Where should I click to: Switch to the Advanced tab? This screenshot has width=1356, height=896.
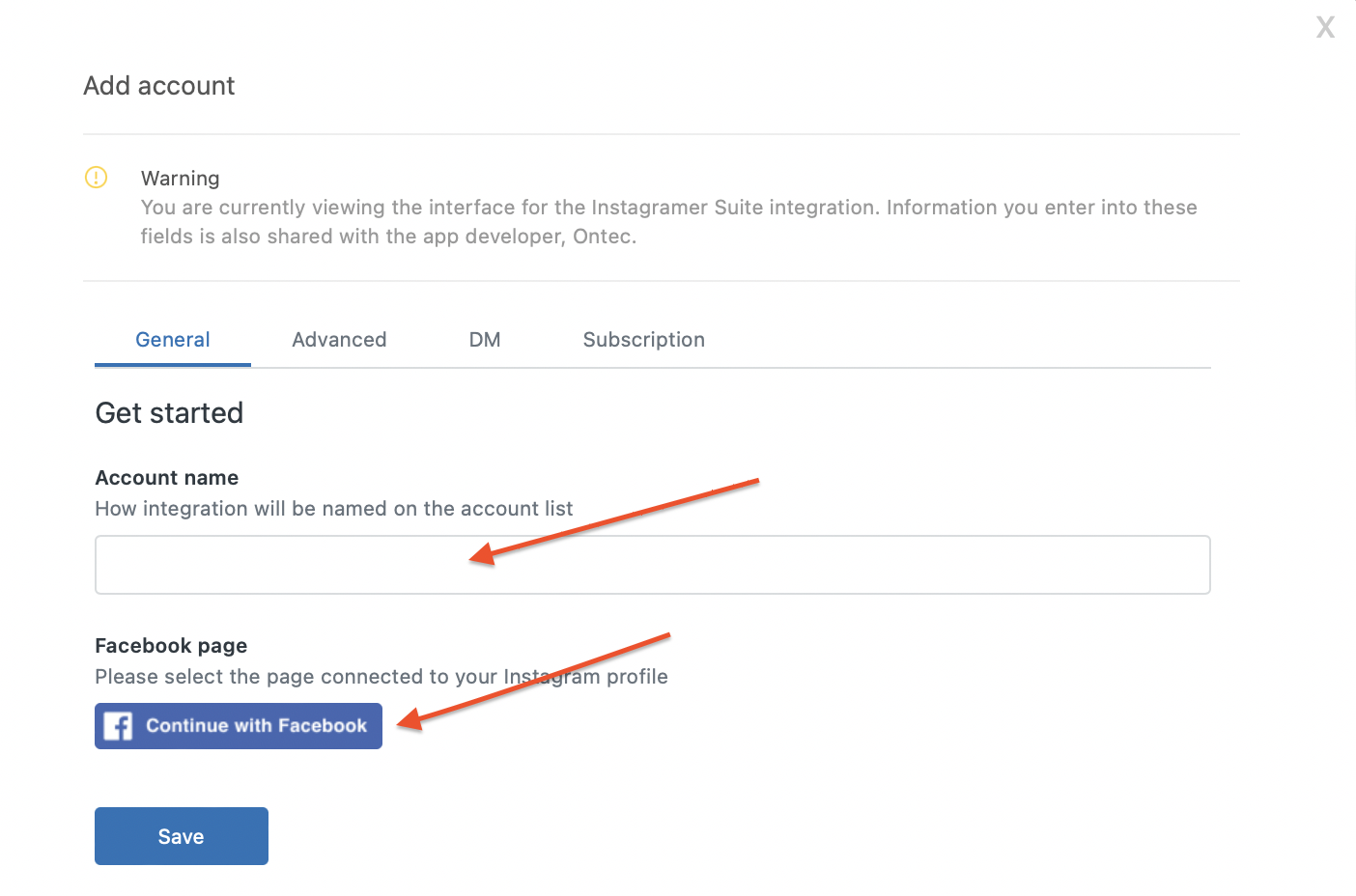[x=339, y=340]
